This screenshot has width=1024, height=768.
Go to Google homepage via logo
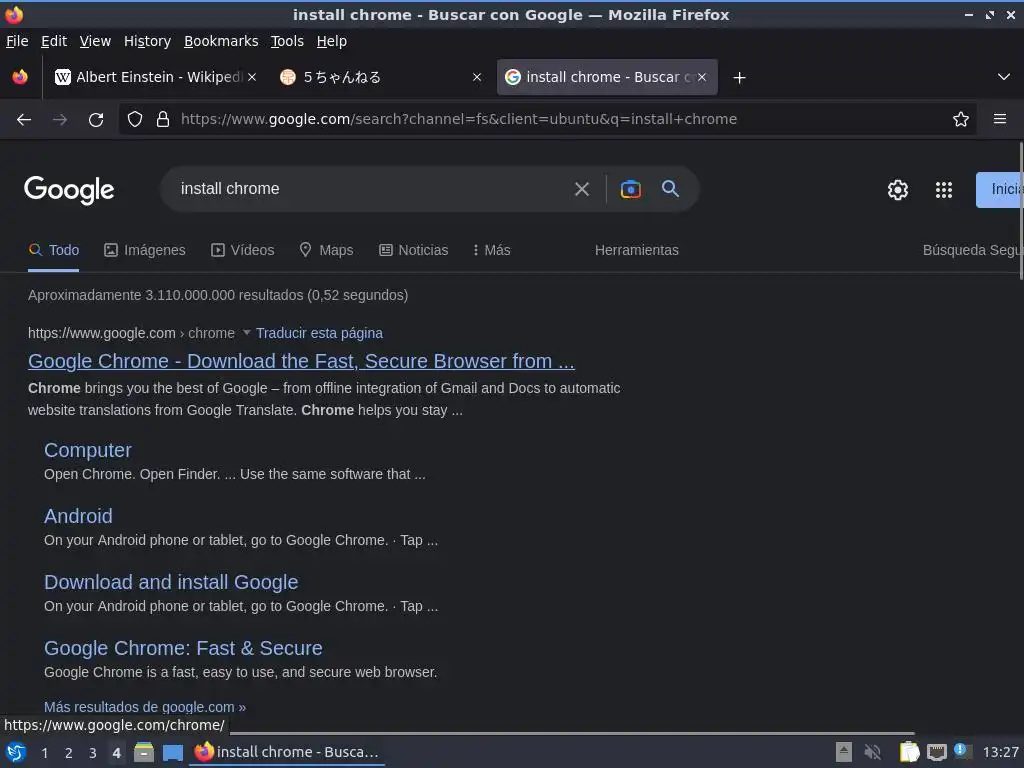coord(69,190)
